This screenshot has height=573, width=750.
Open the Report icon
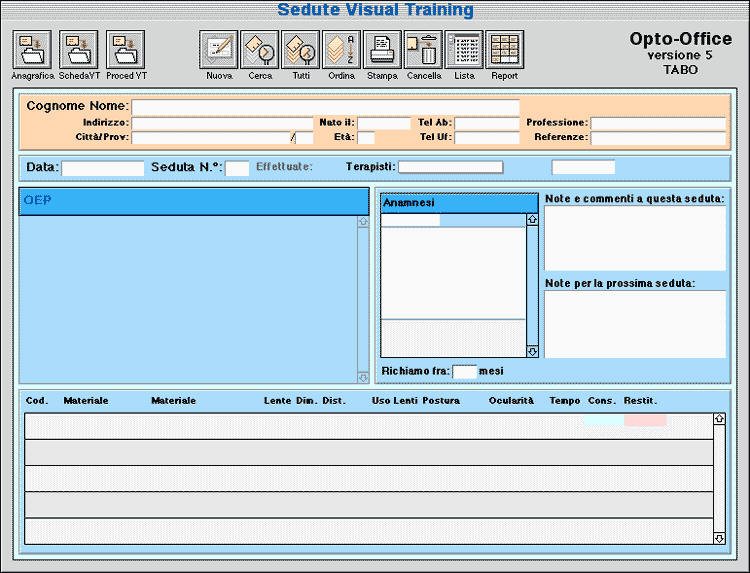pos(505,50)
